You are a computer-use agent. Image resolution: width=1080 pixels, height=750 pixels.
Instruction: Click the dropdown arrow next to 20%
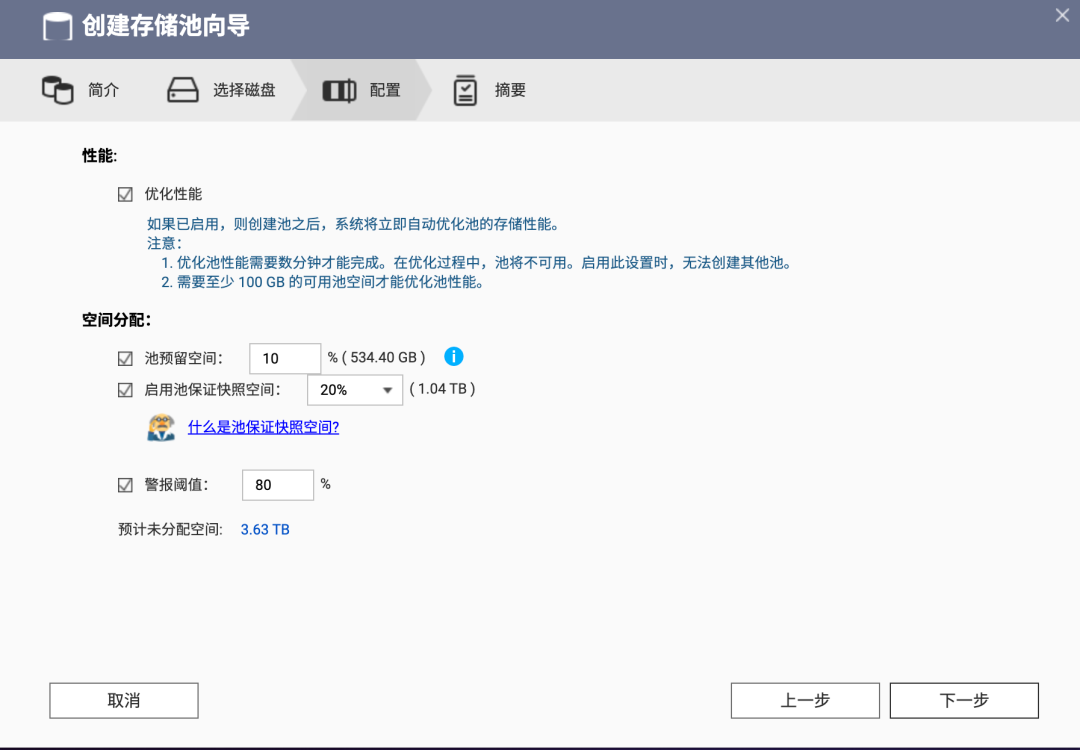click(386, 389)
